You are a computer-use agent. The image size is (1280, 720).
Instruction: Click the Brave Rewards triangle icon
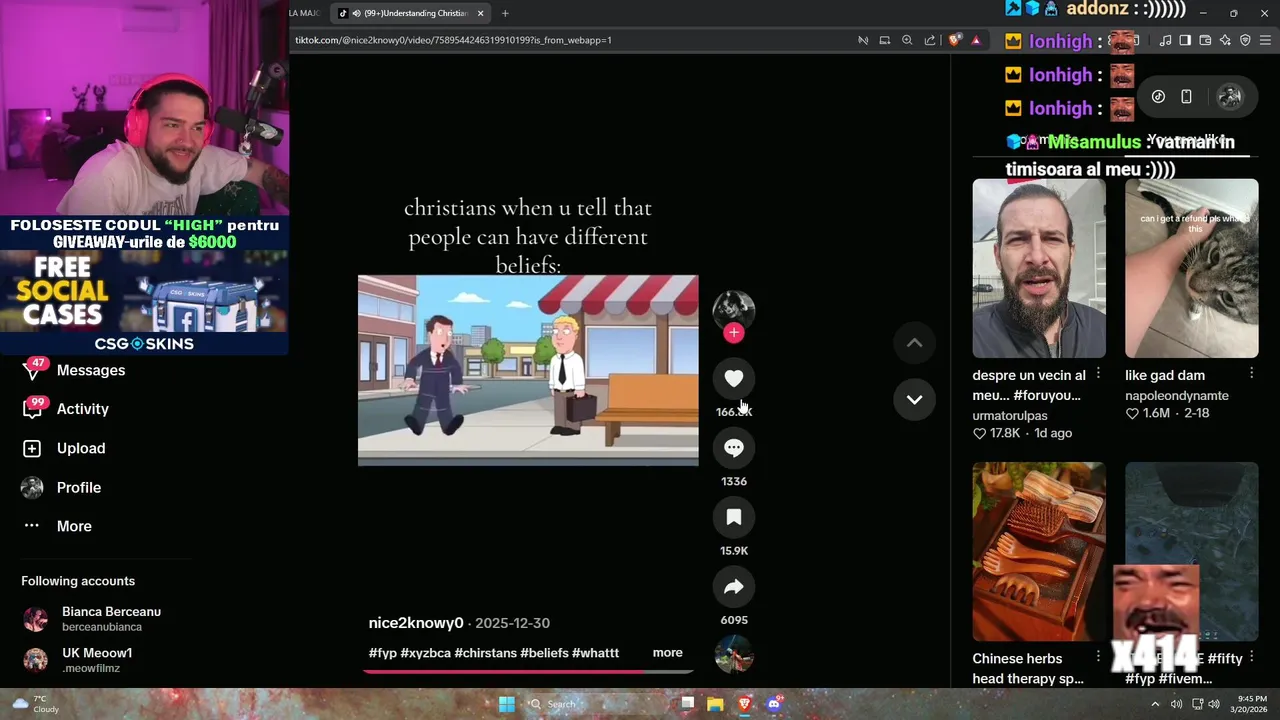pos(976,40)
